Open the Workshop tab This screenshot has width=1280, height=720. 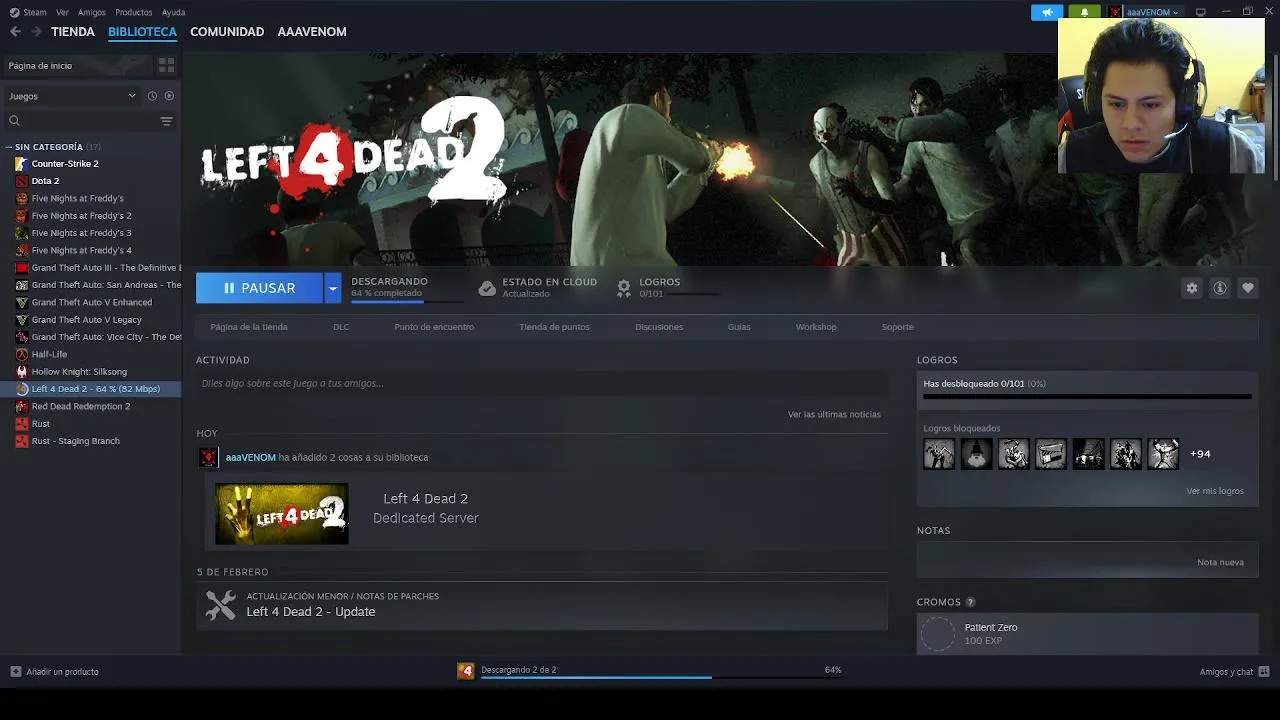816,327
